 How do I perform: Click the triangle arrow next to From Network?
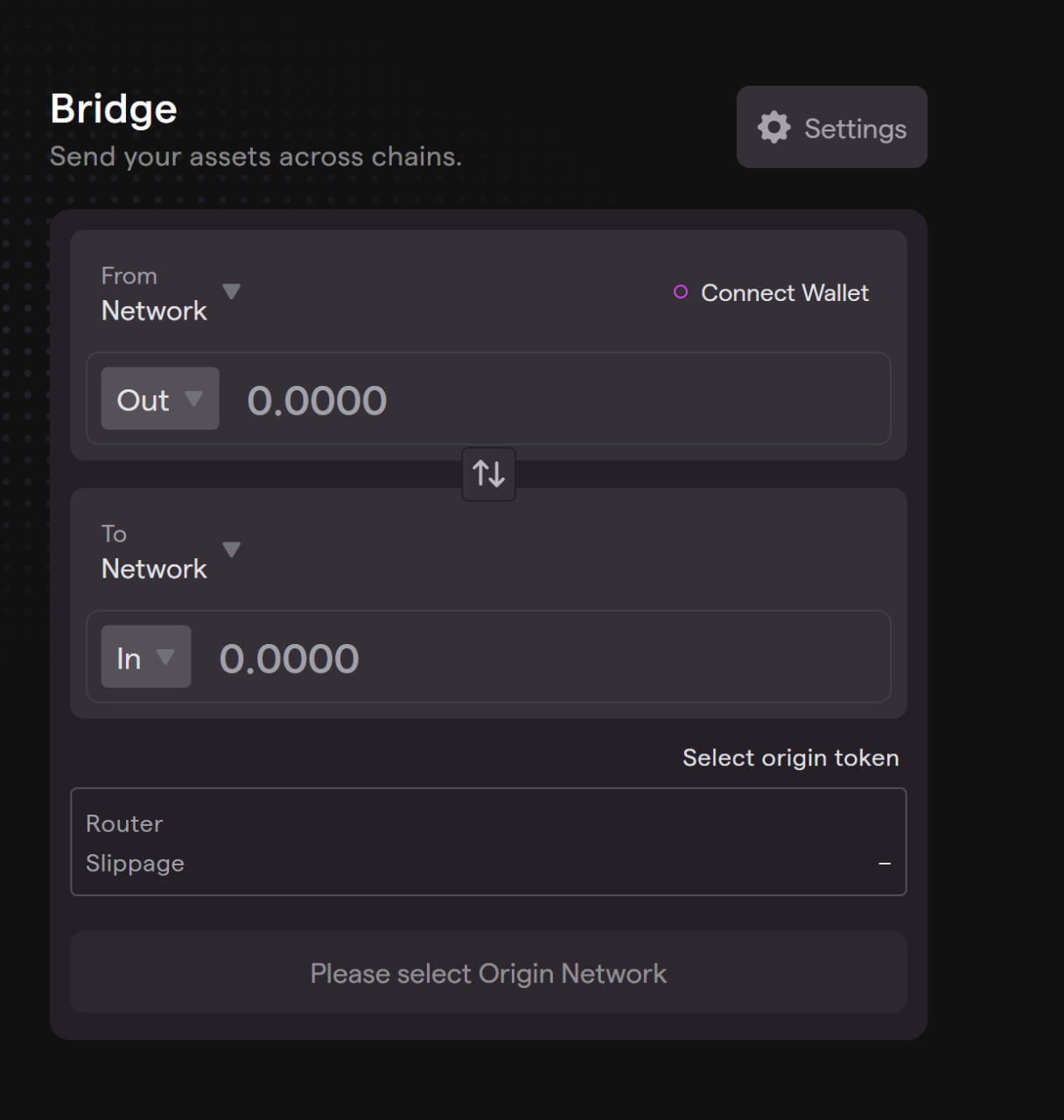coord(231,291)
